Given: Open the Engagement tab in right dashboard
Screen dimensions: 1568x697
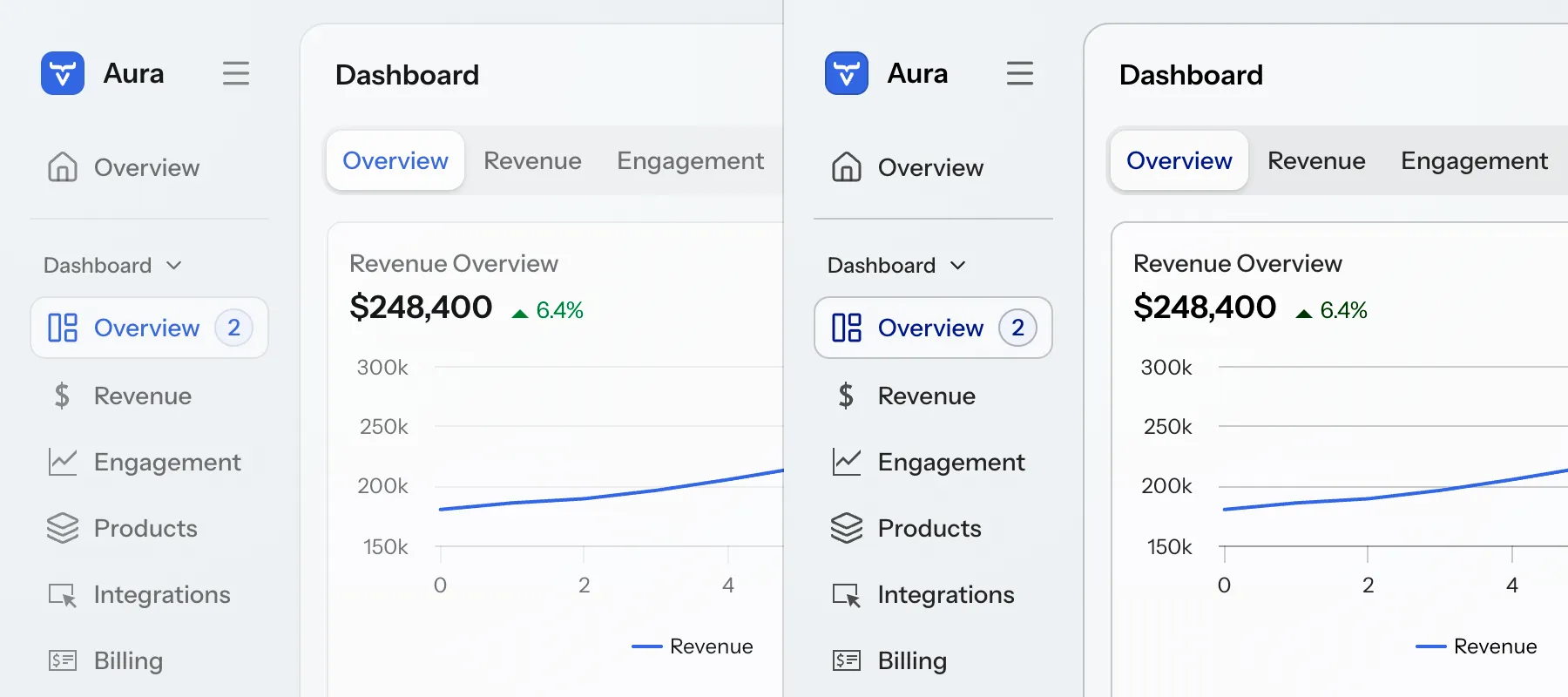Looking at the screenshot, I should pyautogui.click(x=1474, y=160).
